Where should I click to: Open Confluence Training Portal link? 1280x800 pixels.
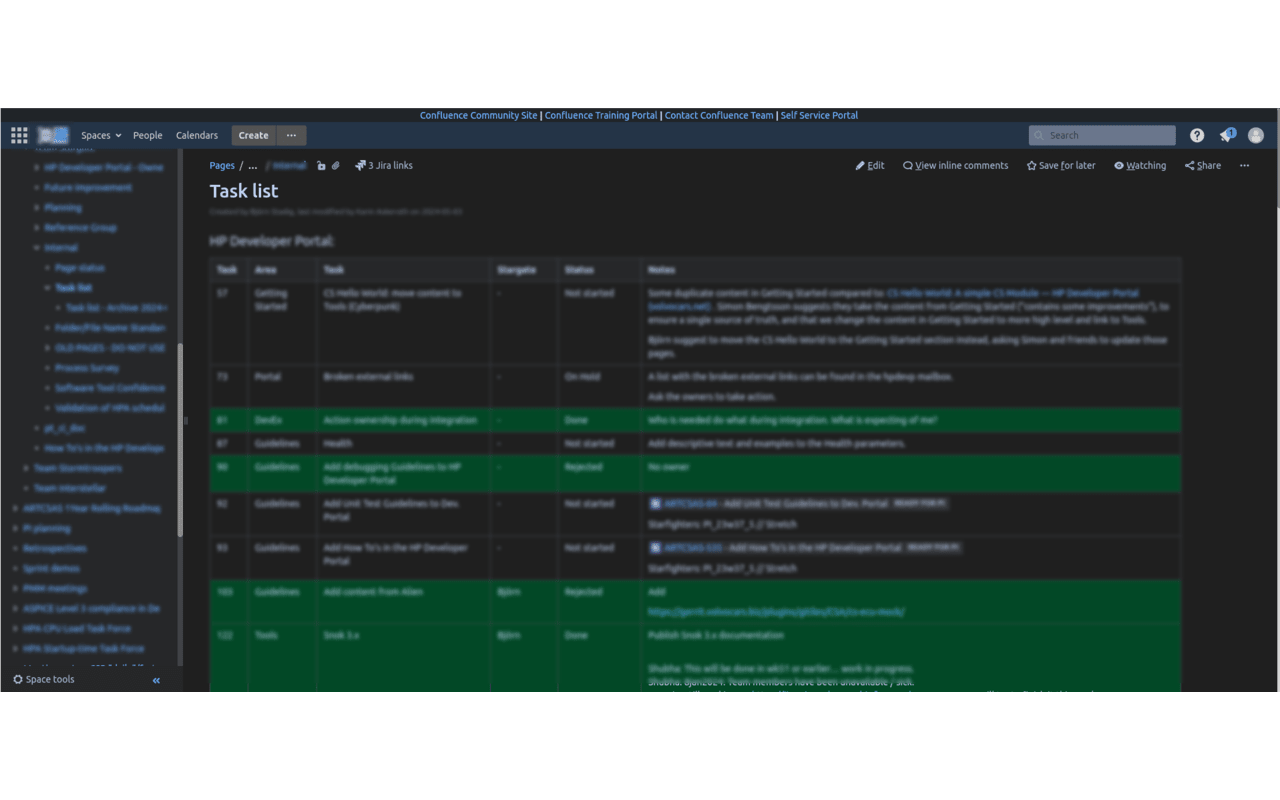[601, 115]
